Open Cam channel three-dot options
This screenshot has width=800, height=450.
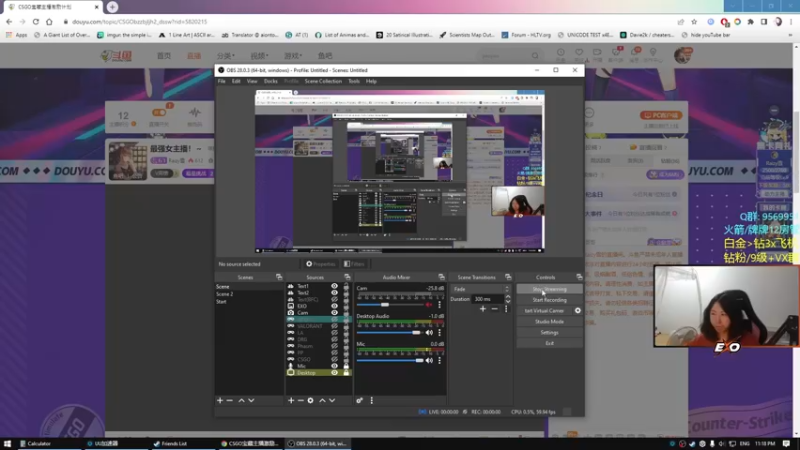click(x=439, y=305)
